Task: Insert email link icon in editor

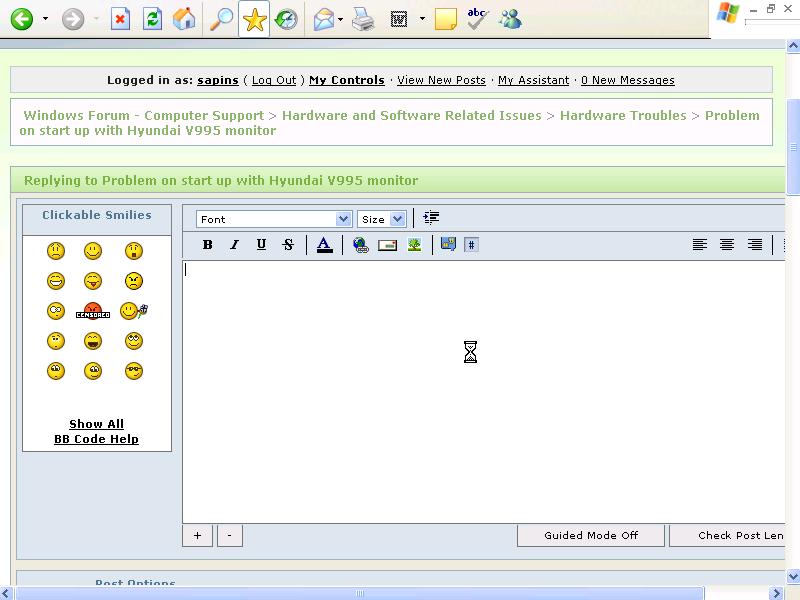Action: pos(387,245)
